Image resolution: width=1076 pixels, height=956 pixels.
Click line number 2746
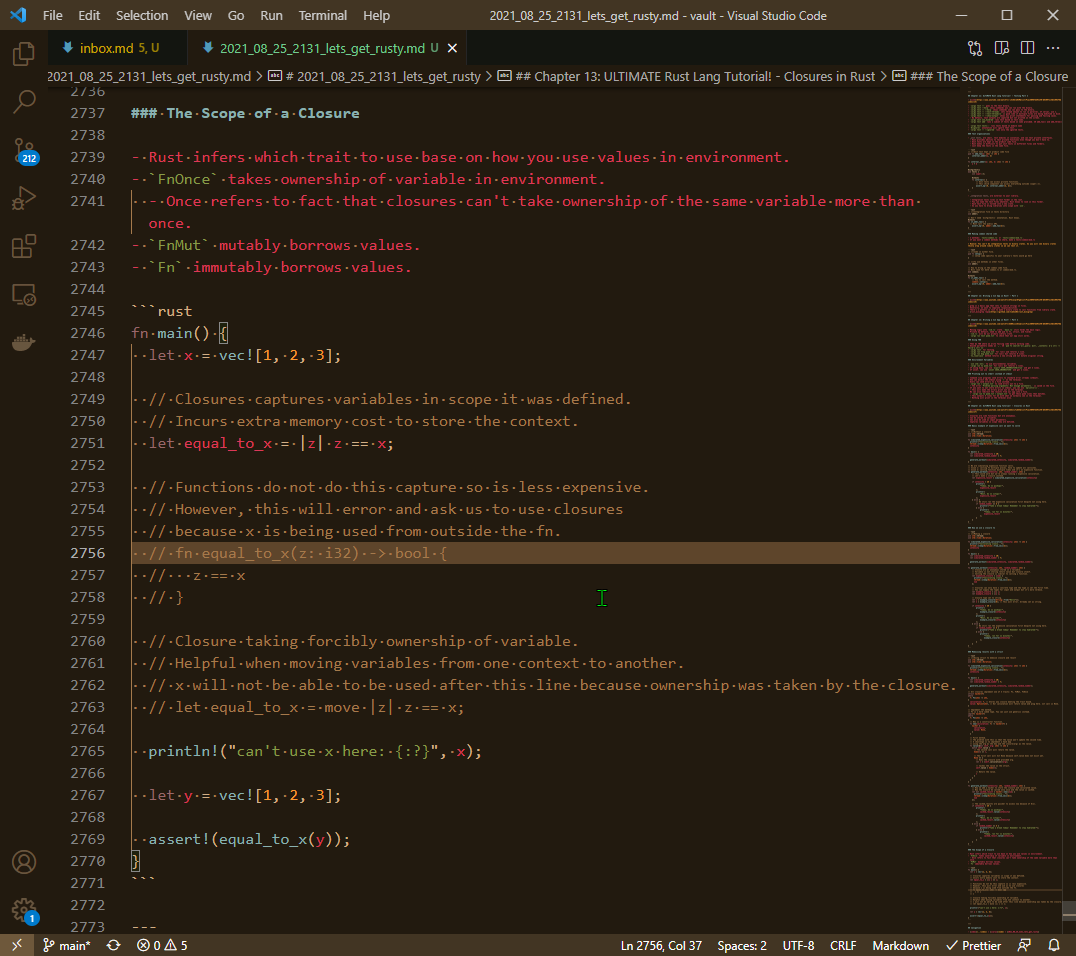pyautogui.click(x=88, y=333)
